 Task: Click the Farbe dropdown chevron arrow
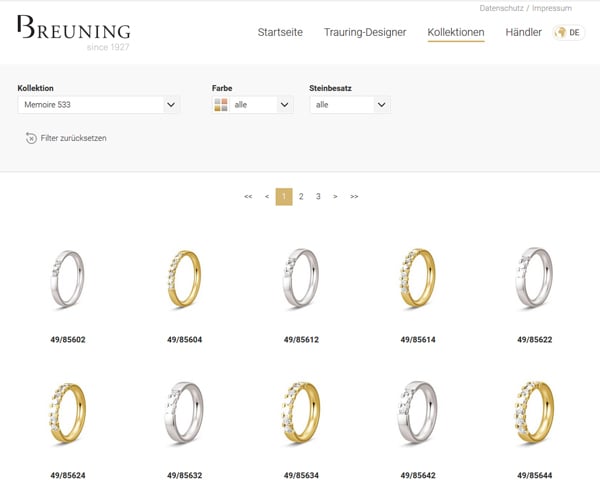point(284,105)
